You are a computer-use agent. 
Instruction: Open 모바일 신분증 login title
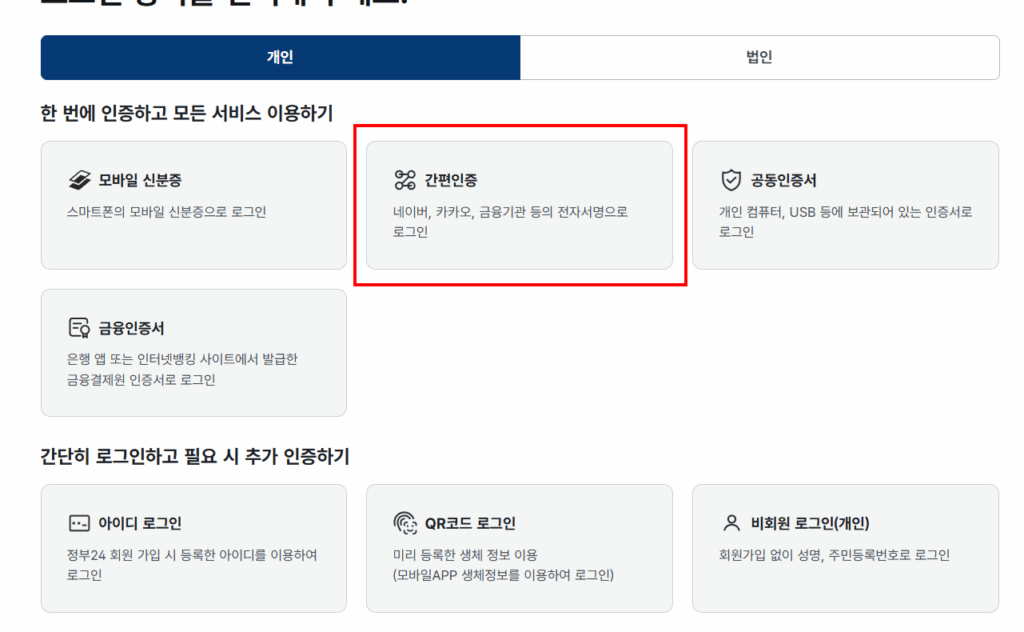[140, 180]
